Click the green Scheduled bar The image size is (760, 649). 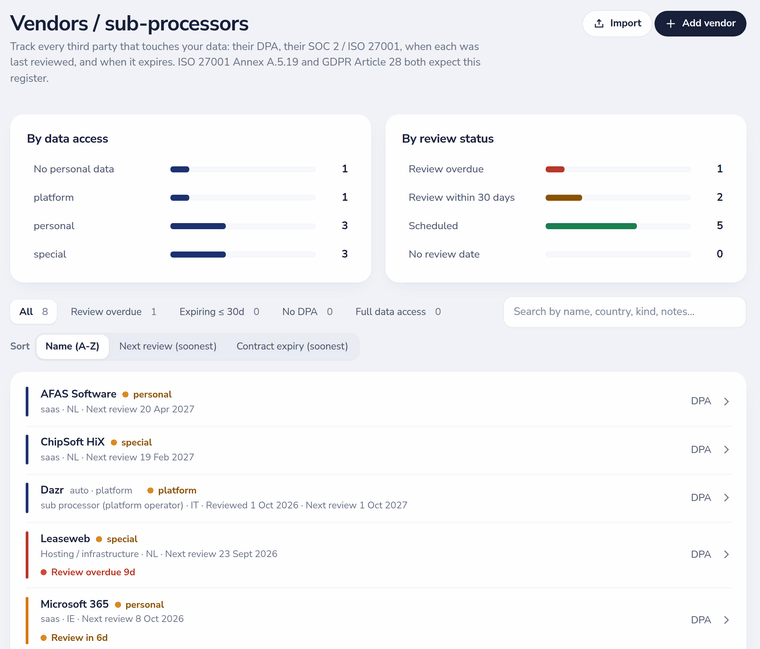pos(591,226)
